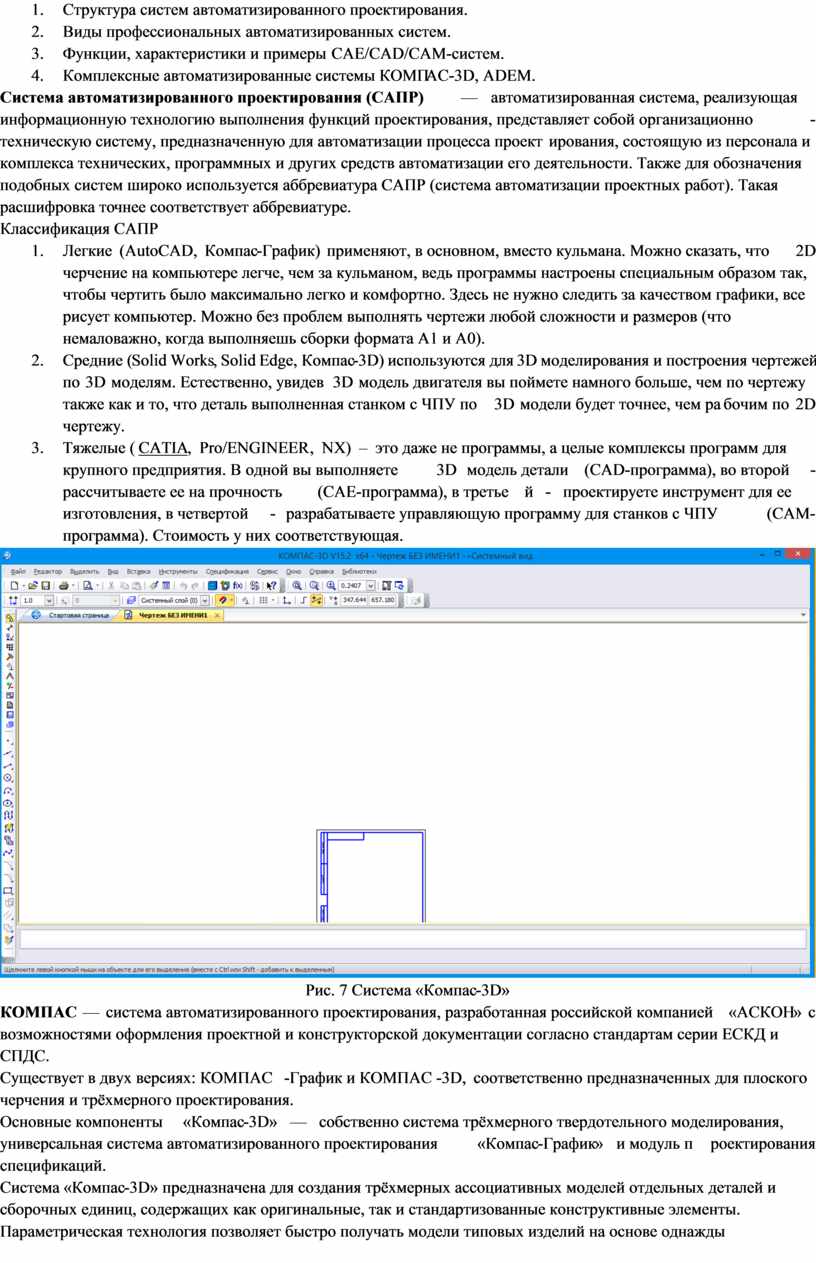Click the command prompt field below the canvas
The height and width of the screenshot is (1263, 816).
tap(413, 939)
